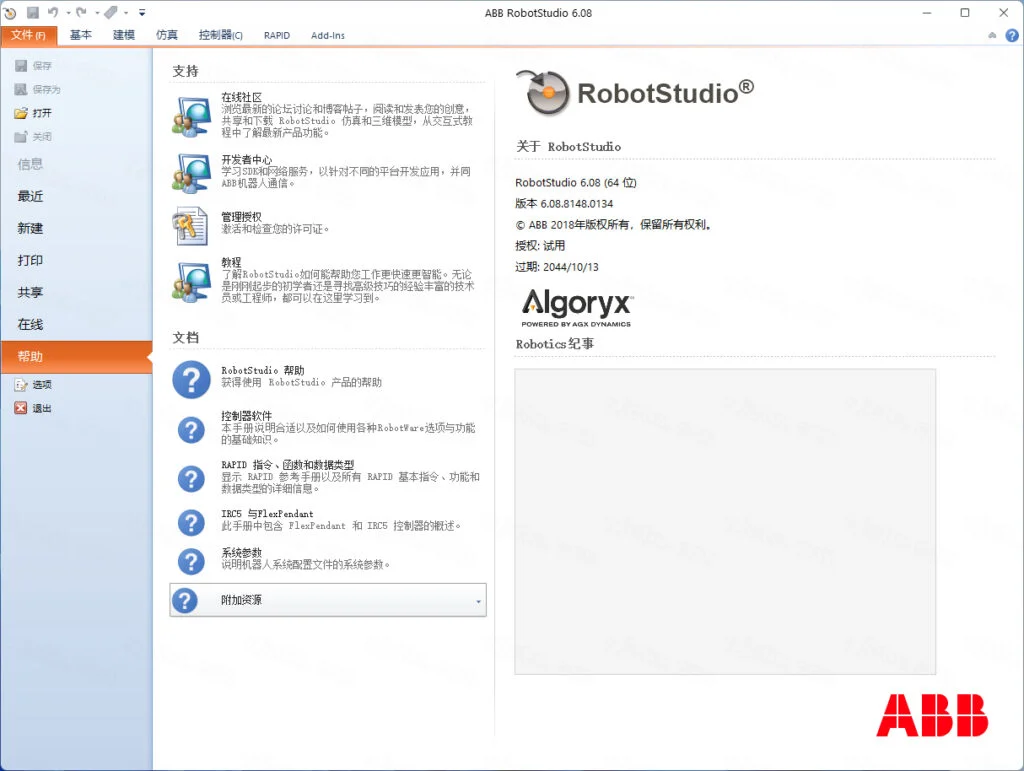Expand the 附加资源 dropdown button
Image resolution: width=1024 pixels, height=771 pixels.
coord(328,600)
